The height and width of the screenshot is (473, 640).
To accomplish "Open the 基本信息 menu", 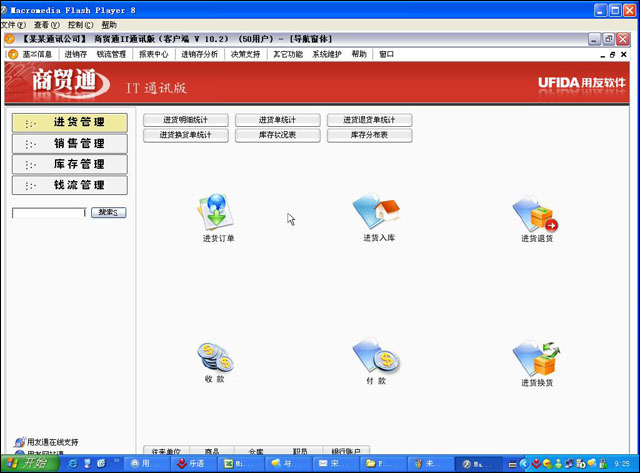I will [x=37, y=54].
